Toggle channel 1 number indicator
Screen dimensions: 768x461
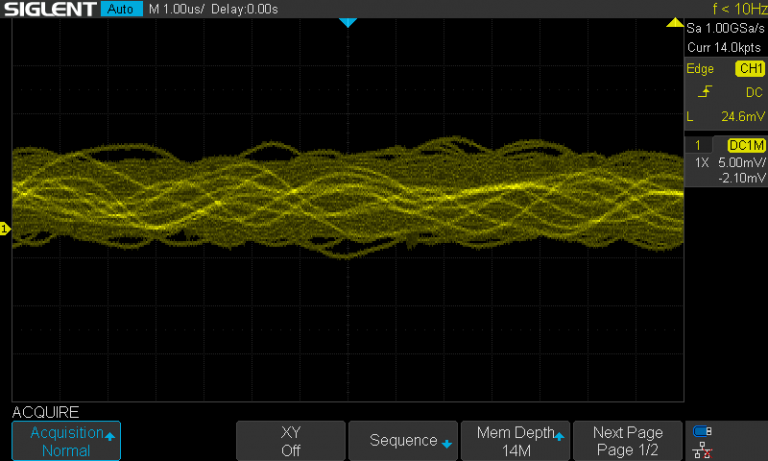699,146
